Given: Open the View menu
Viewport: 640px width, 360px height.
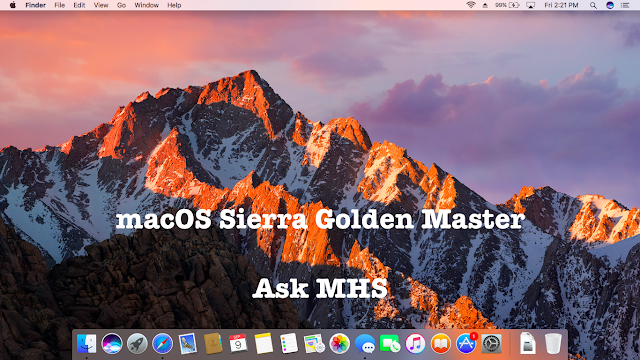Looking at the screenshot, I should [x=101, y=5].
